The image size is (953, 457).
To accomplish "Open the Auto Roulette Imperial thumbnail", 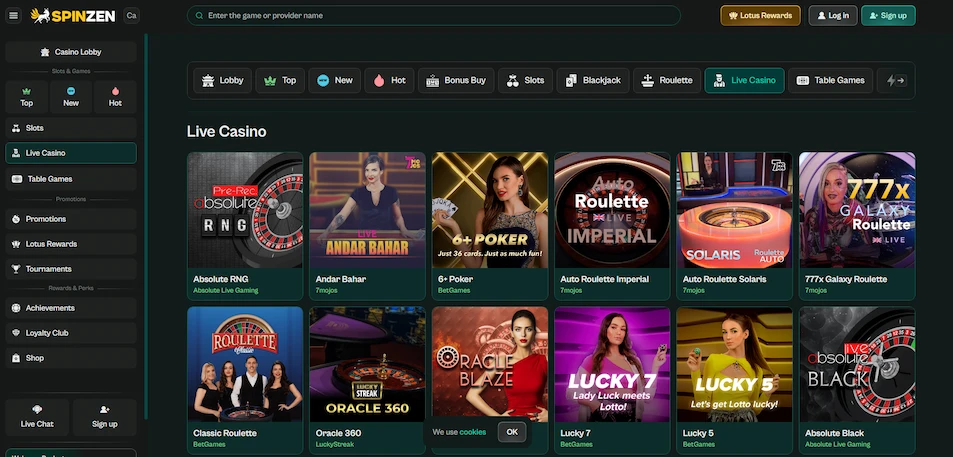I will click(x=612, y=210).
